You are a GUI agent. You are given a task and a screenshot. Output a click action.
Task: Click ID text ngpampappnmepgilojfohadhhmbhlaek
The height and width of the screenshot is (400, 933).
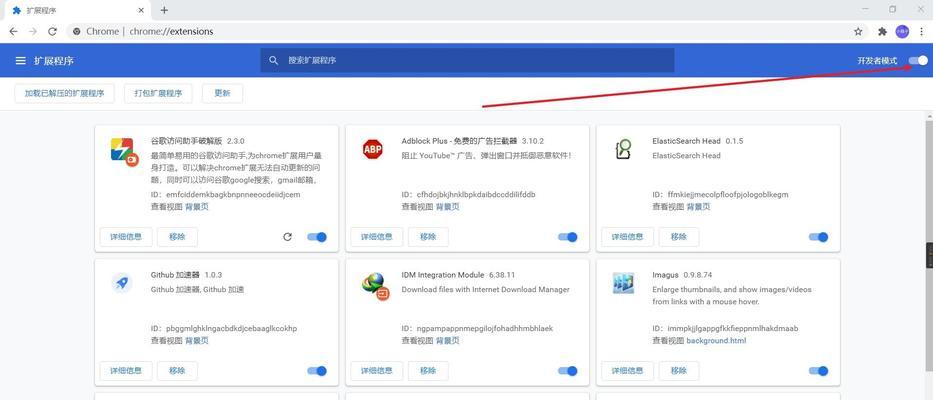485,329
